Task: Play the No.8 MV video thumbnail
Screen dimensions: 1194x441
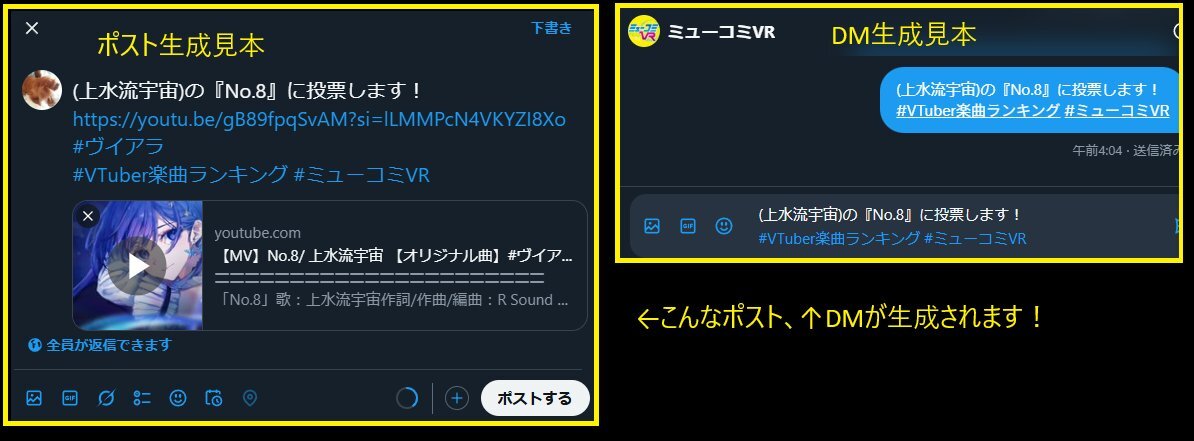Action: pos(137,266)
